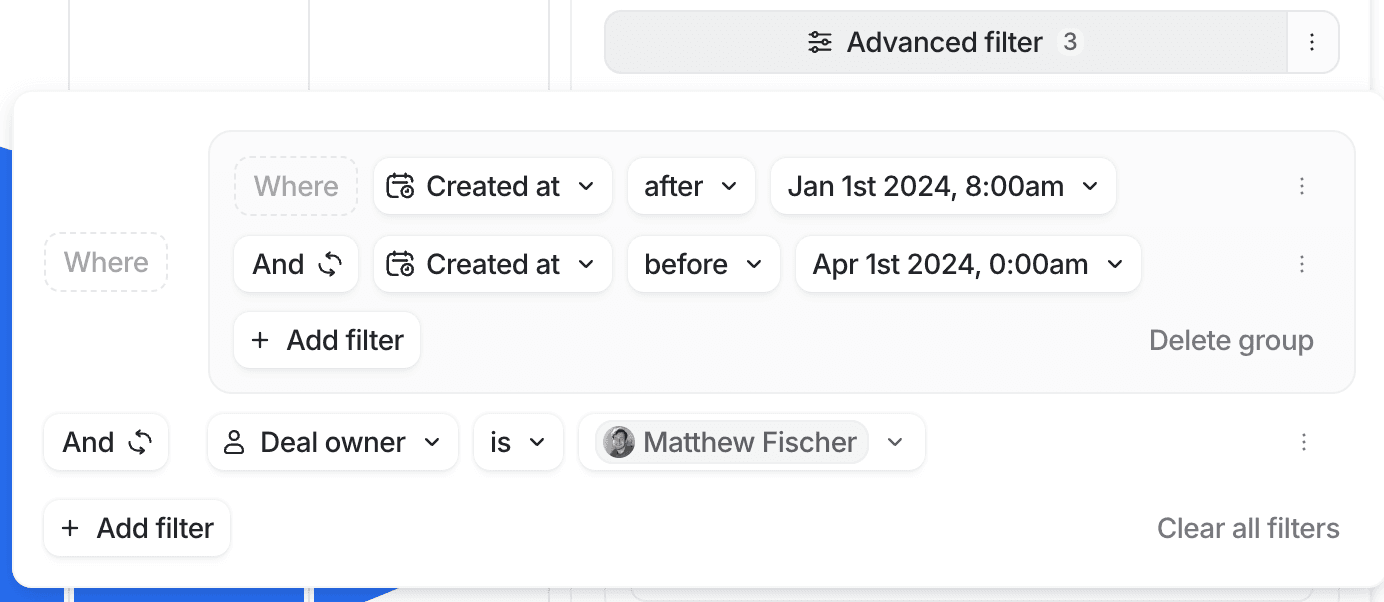Click the calendar icon in second Created at
This screenshot has height=602, width=1384.
(401, 264)
